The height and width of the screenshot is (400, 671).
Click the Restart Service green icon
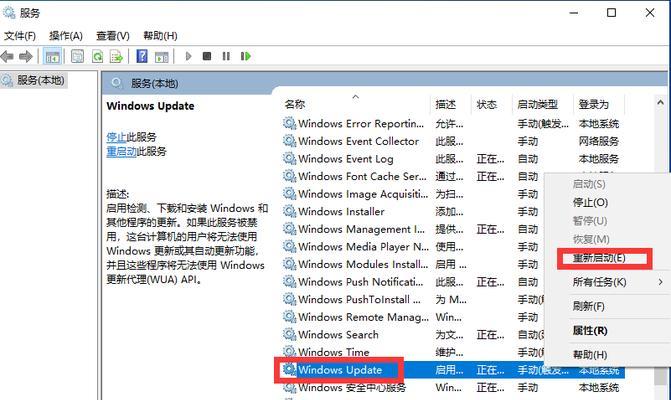[x=246, y=56]
